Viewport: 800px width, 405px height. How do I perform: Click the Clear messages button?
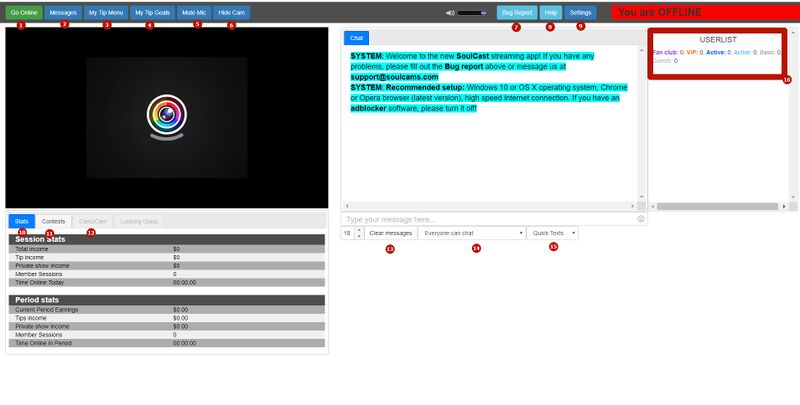tap(390, 232)
